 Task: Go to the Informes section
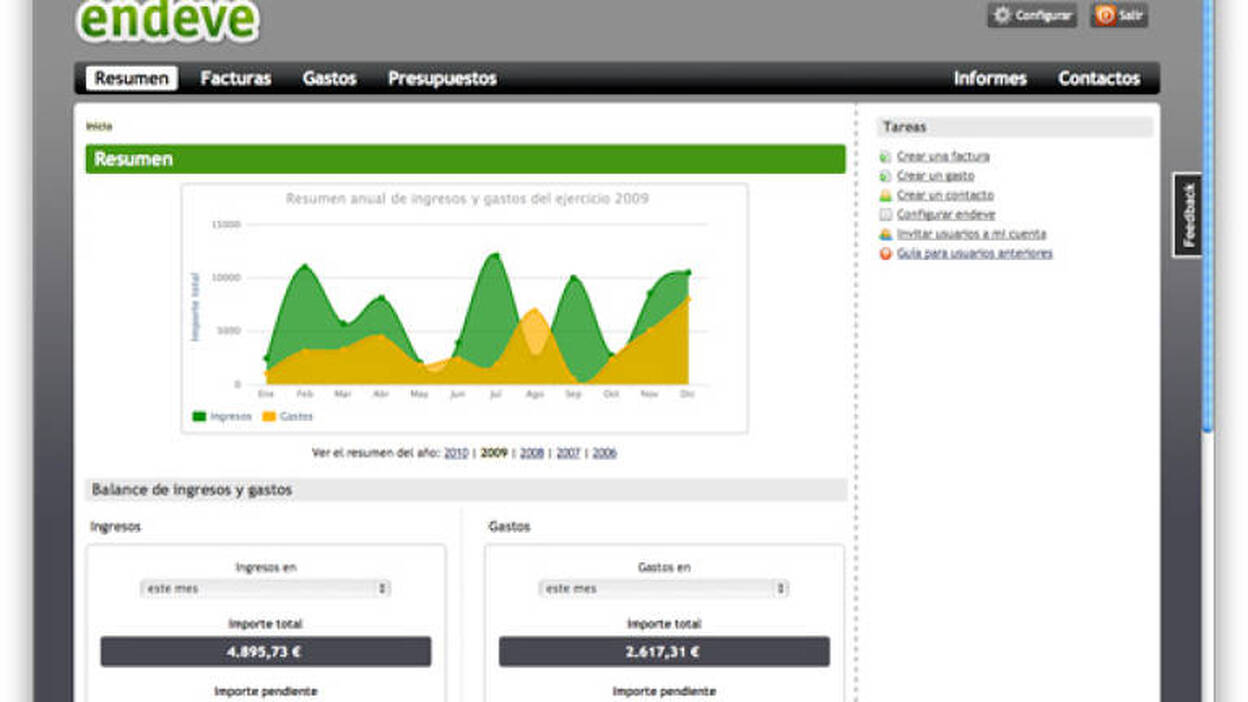990,79
